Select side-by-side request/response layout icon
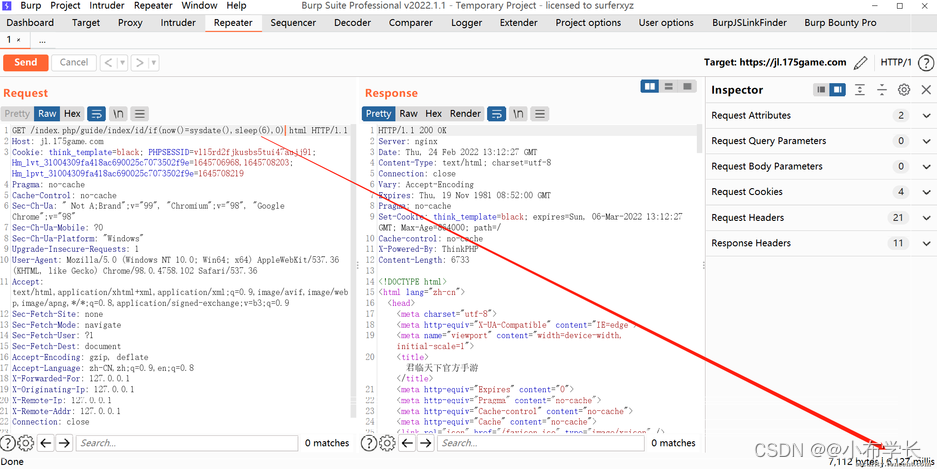This screenshot has width=937, height=469. (x=650, y=87)
